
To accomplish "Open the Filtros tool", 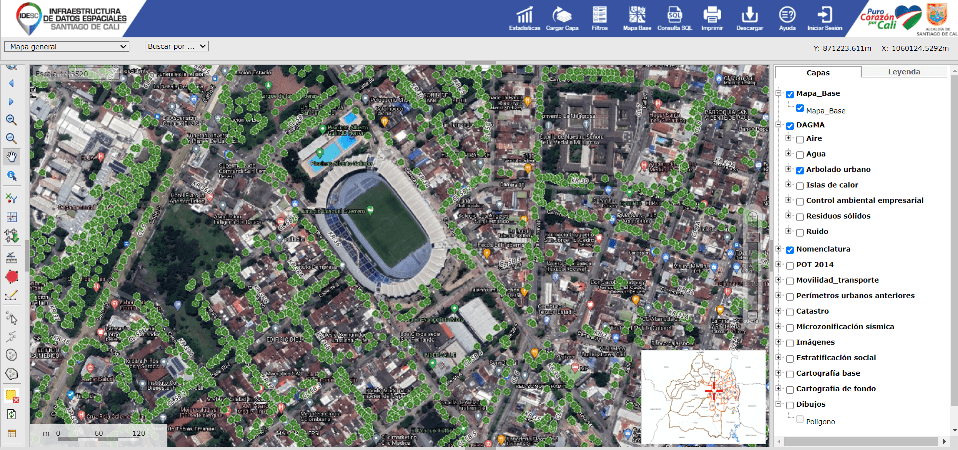I will [600, 15].
